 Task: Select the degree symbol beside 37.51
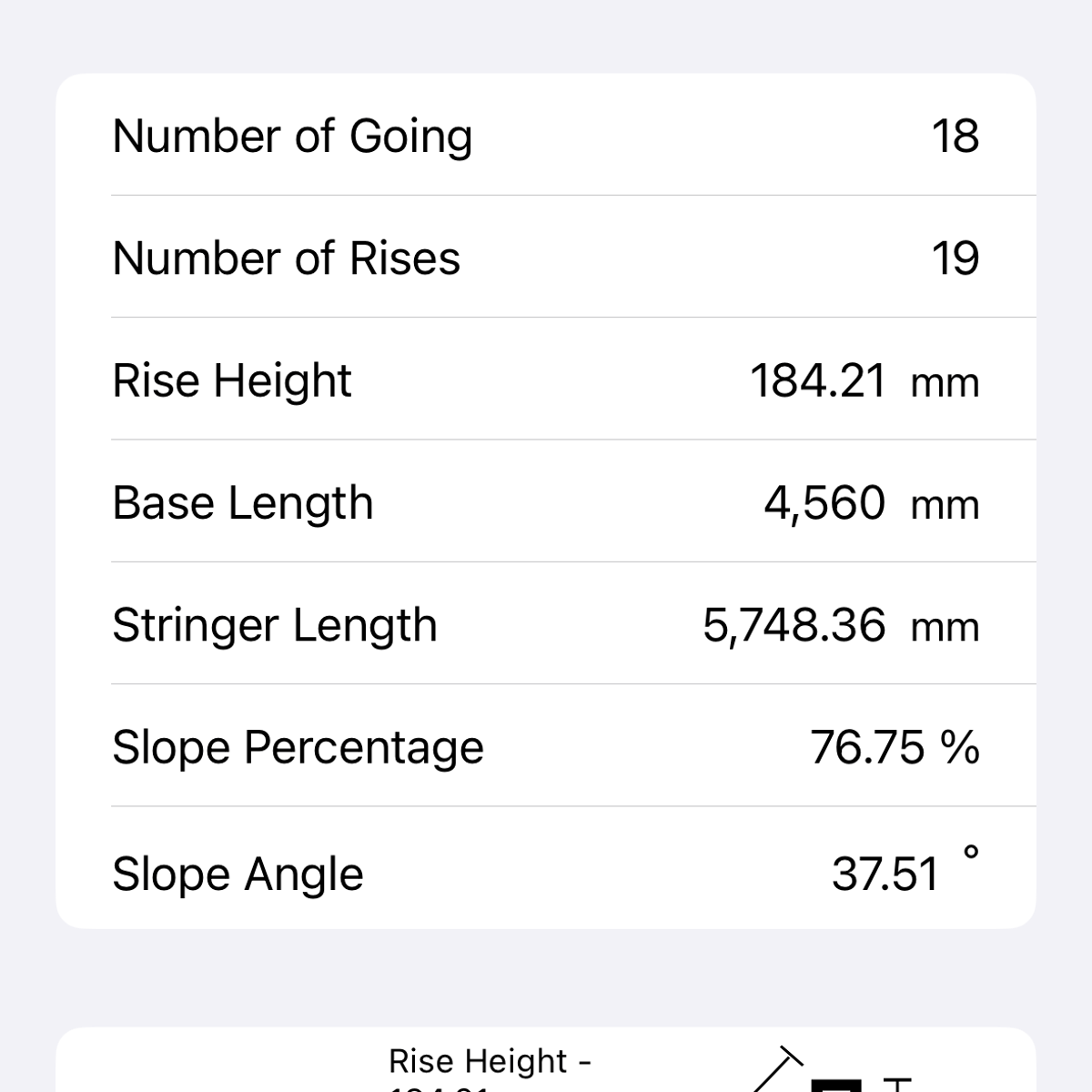[x=970, y=854]
